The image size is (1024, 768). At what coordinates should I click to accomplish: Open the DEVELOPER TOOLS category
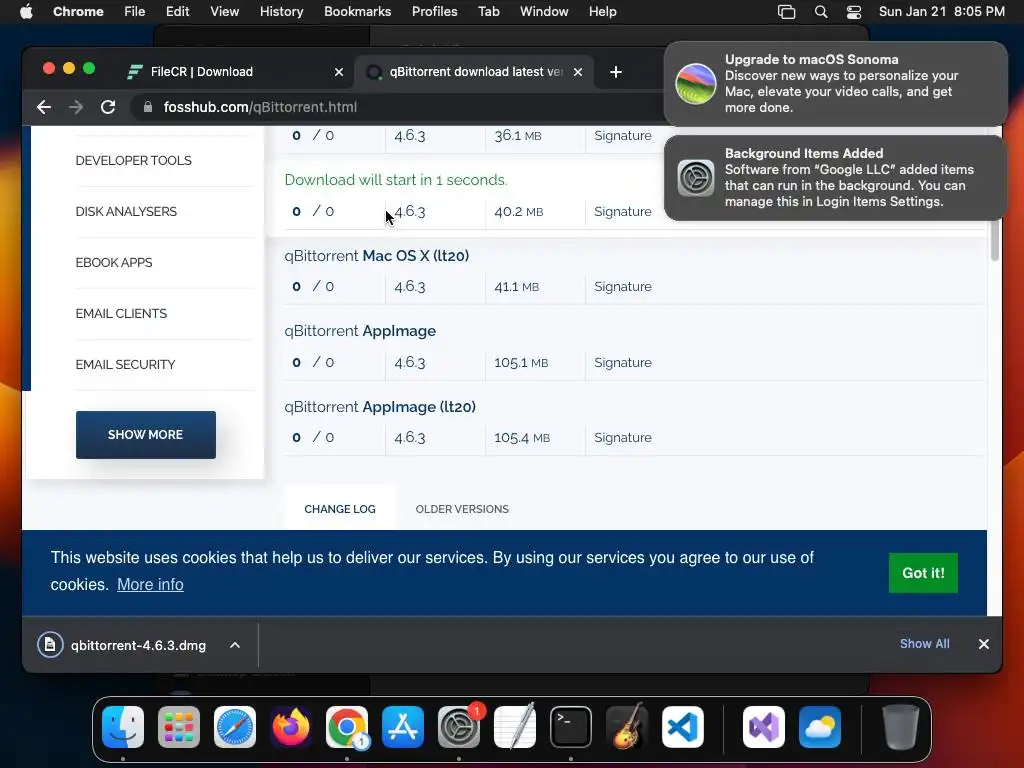[133, 161]
